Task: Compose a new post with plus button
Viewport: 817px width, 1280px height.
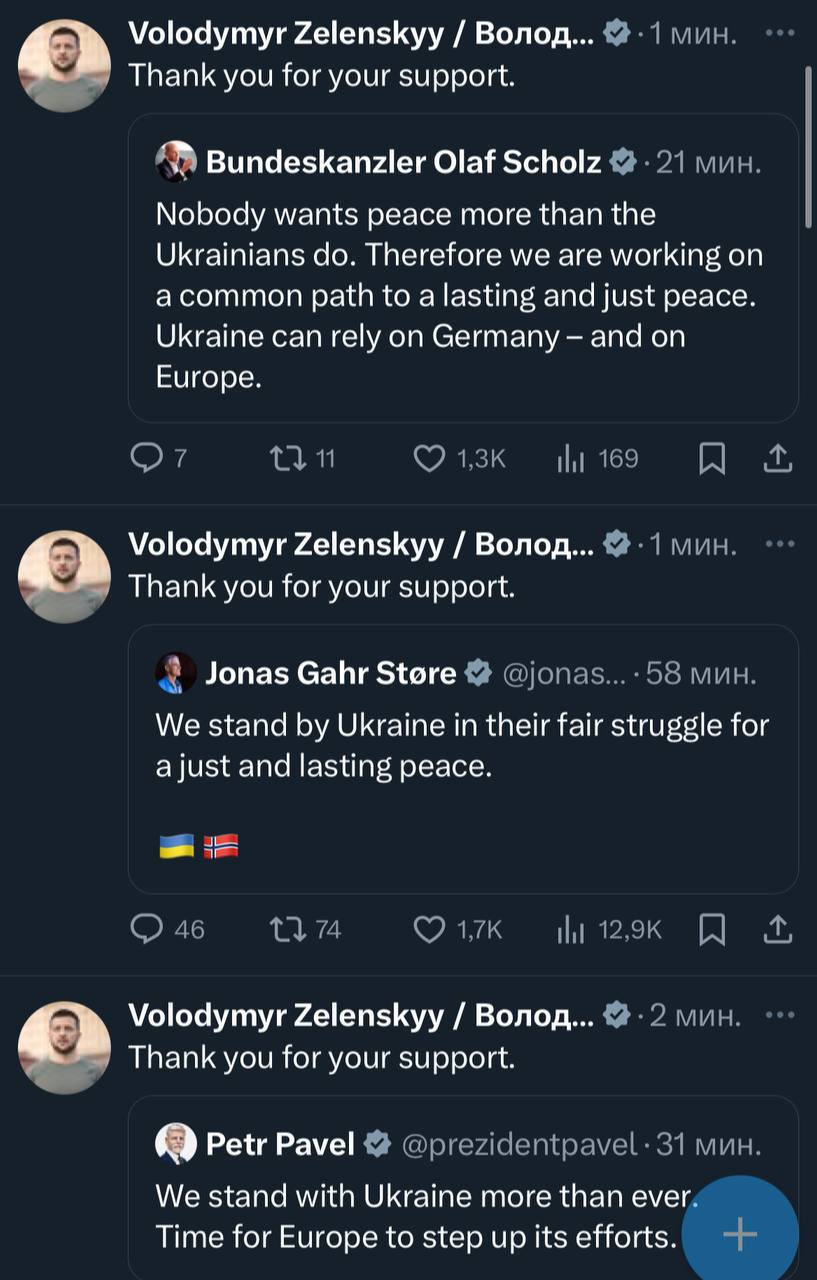Action: 740,1236
